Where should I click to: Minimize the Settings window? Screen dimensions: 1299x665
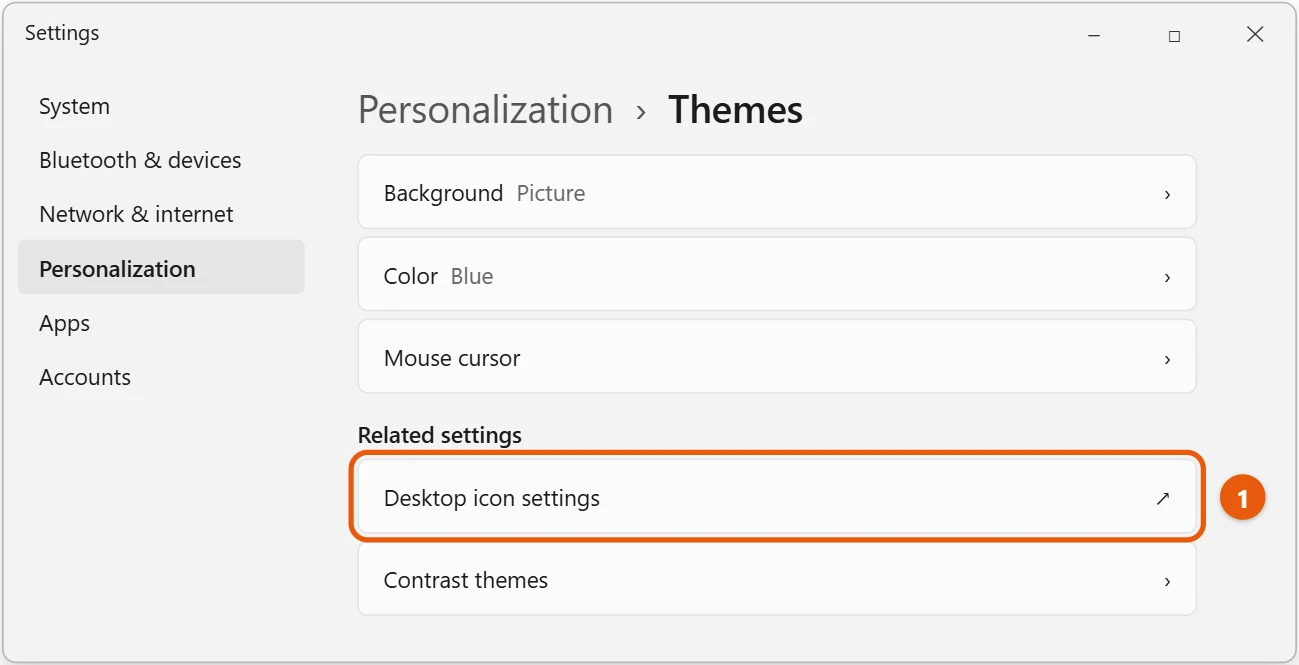coord(1094,35)
